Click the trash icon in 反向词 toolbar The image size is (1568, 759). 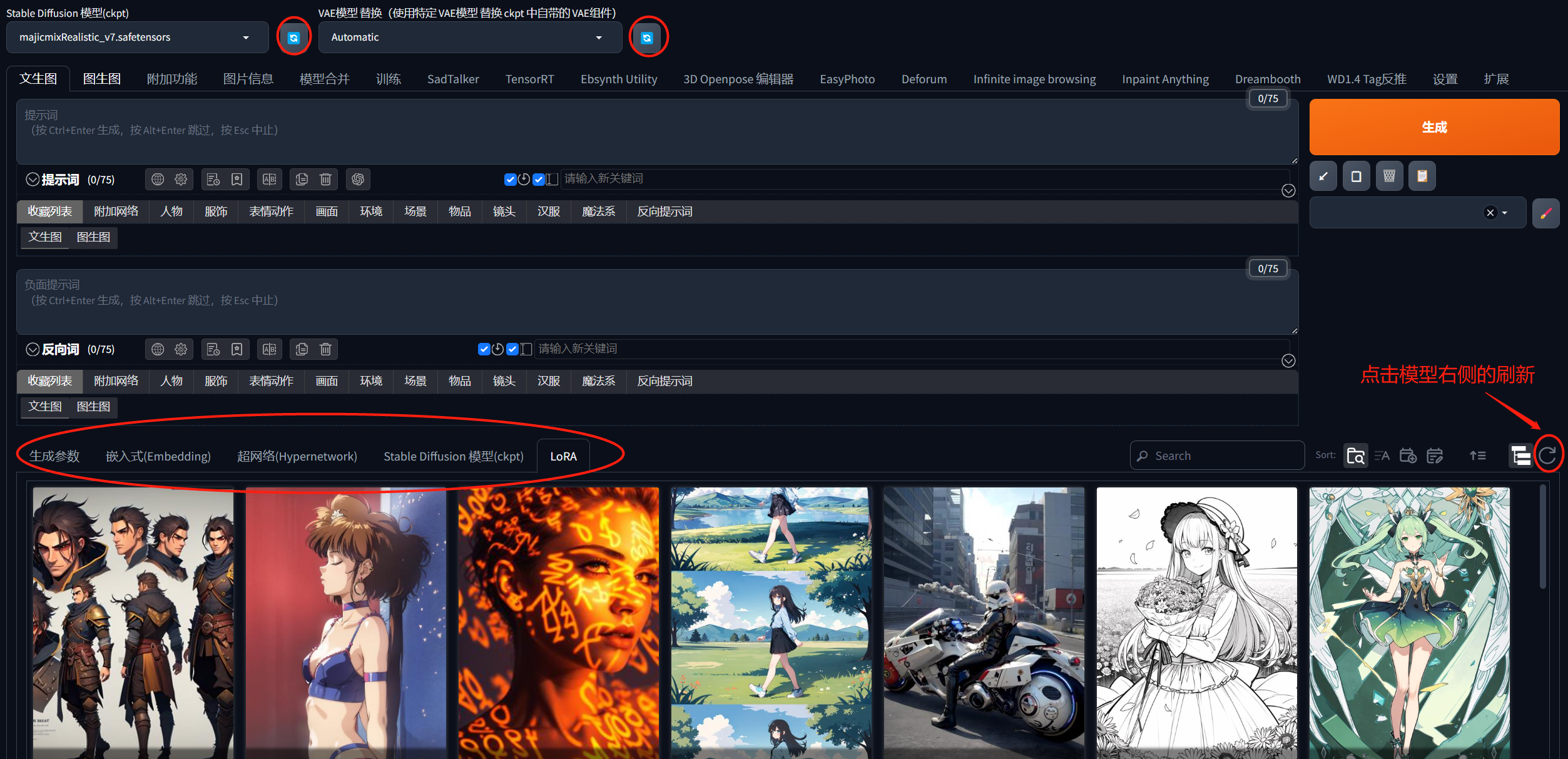325,349
